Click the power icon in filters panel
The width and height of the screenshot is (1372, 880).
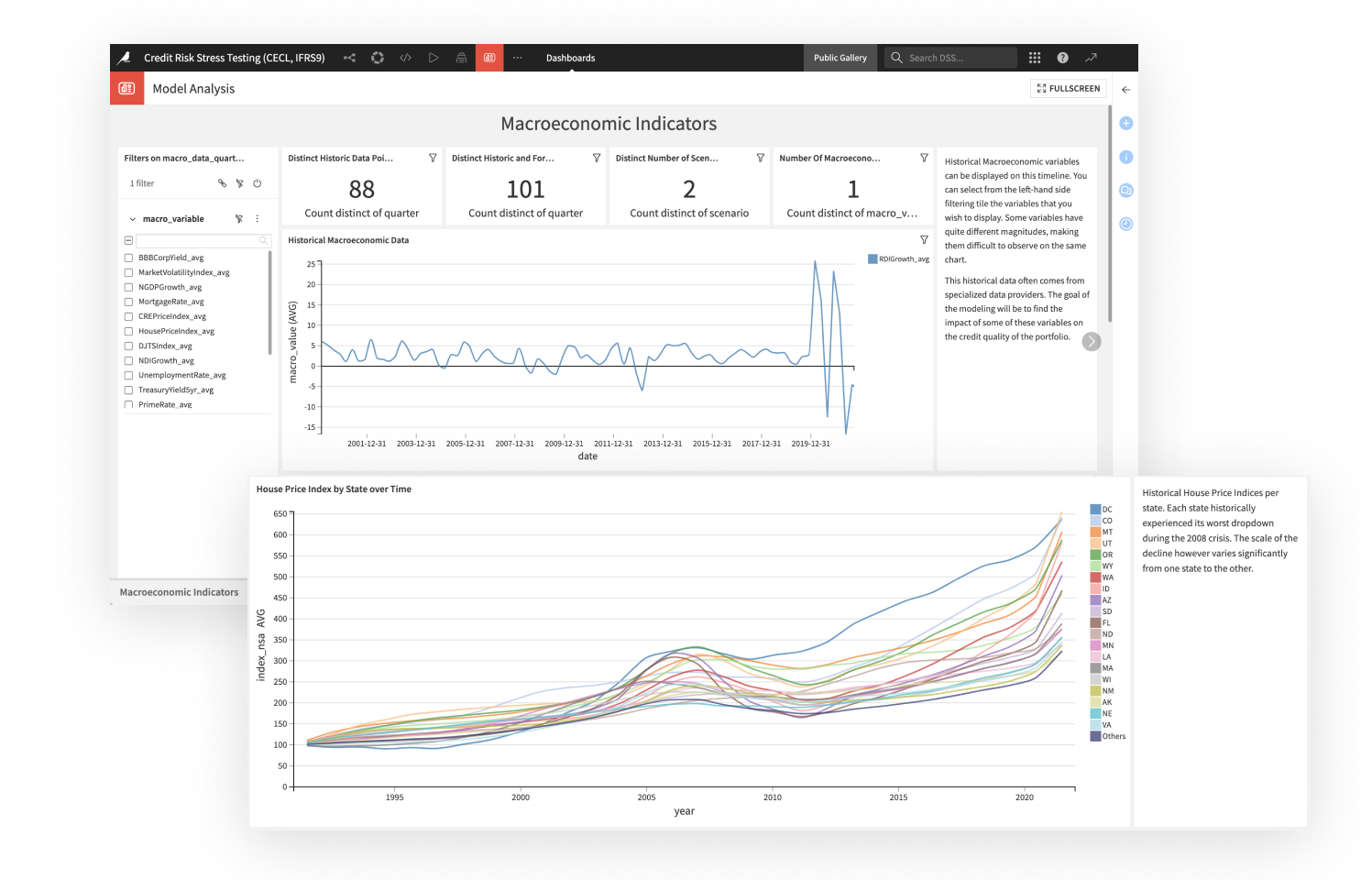(x=258, y=183)
